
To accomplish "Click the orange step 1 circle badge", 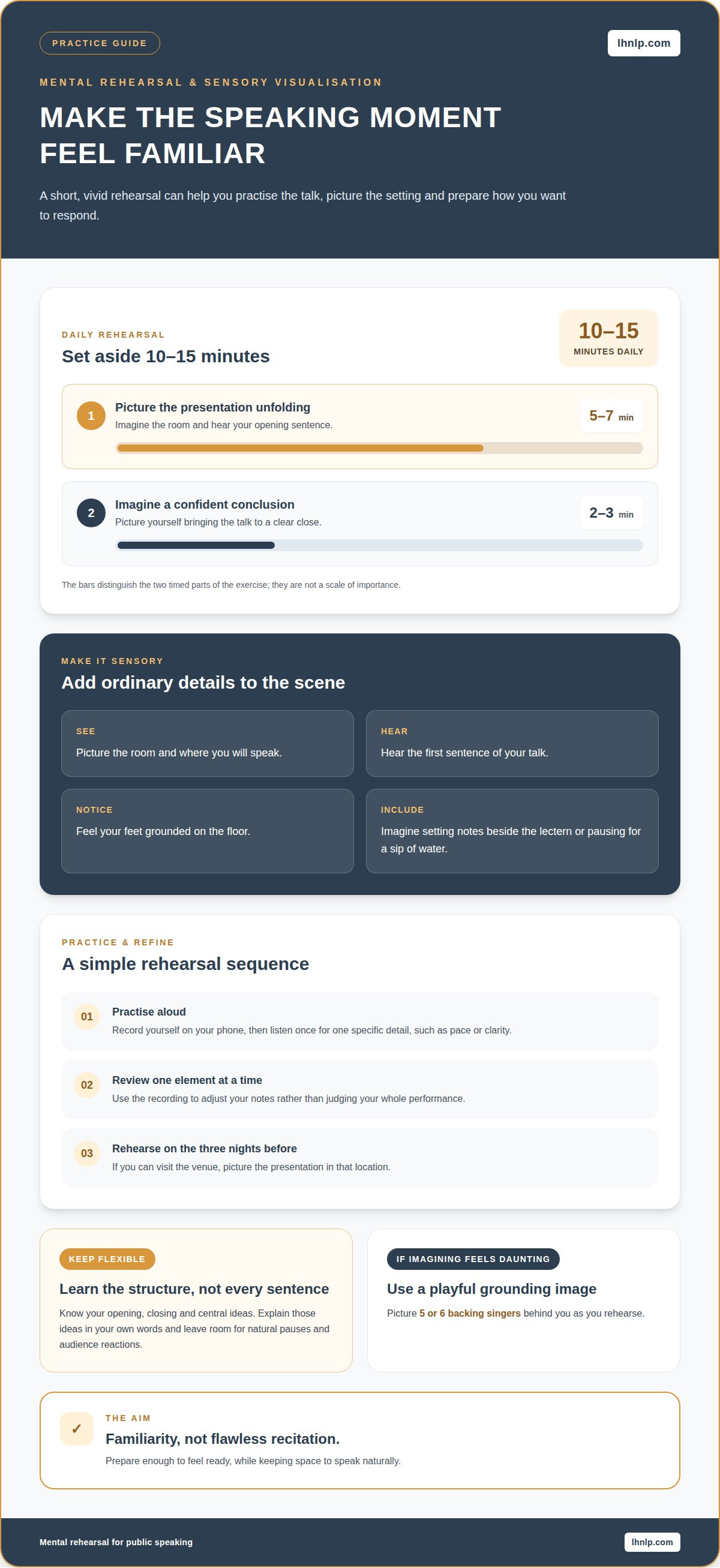I will coord(91,416).
